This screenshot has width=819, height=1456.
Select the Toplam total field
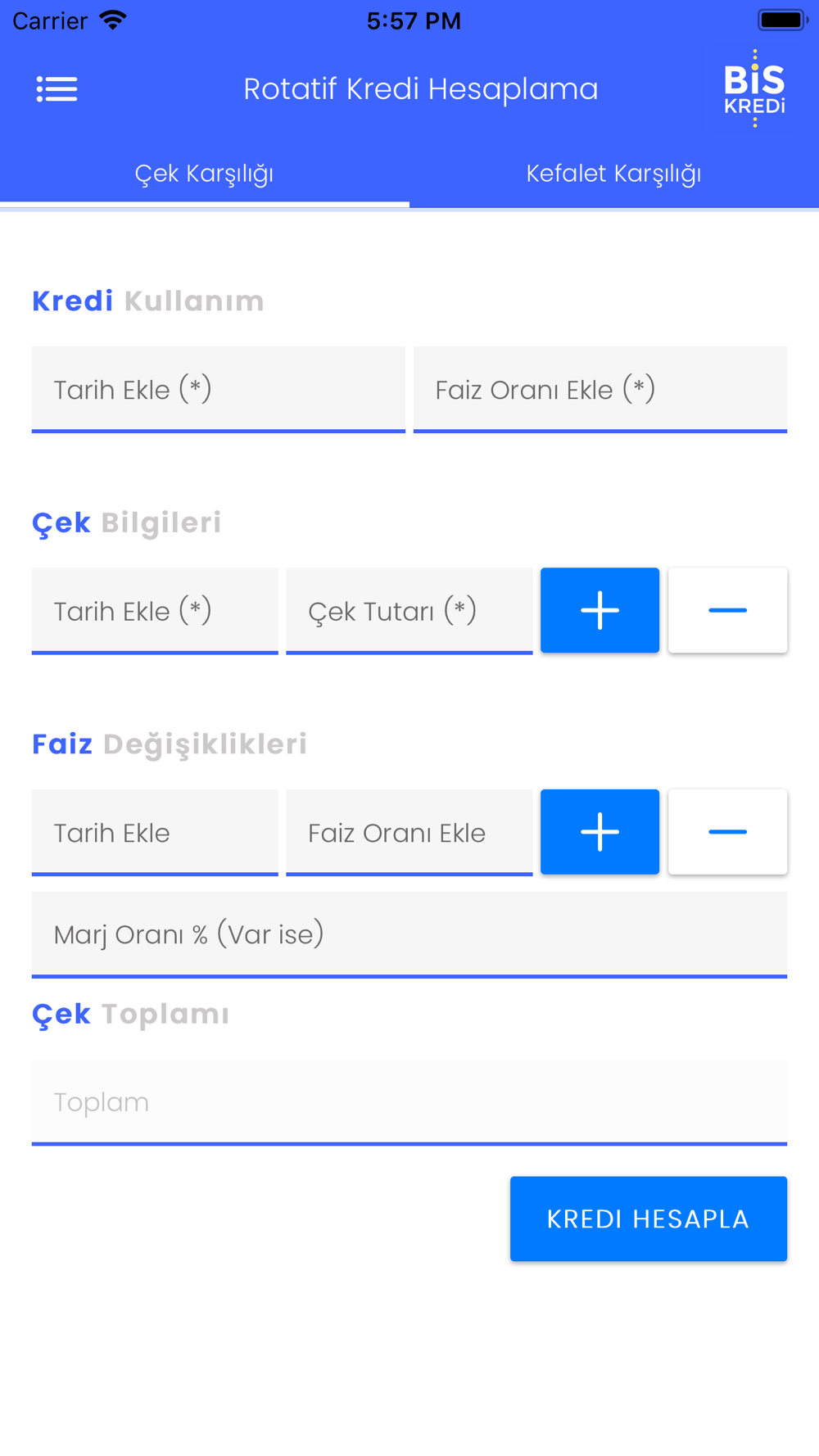pyautogui.click(x=409, y=1102)
